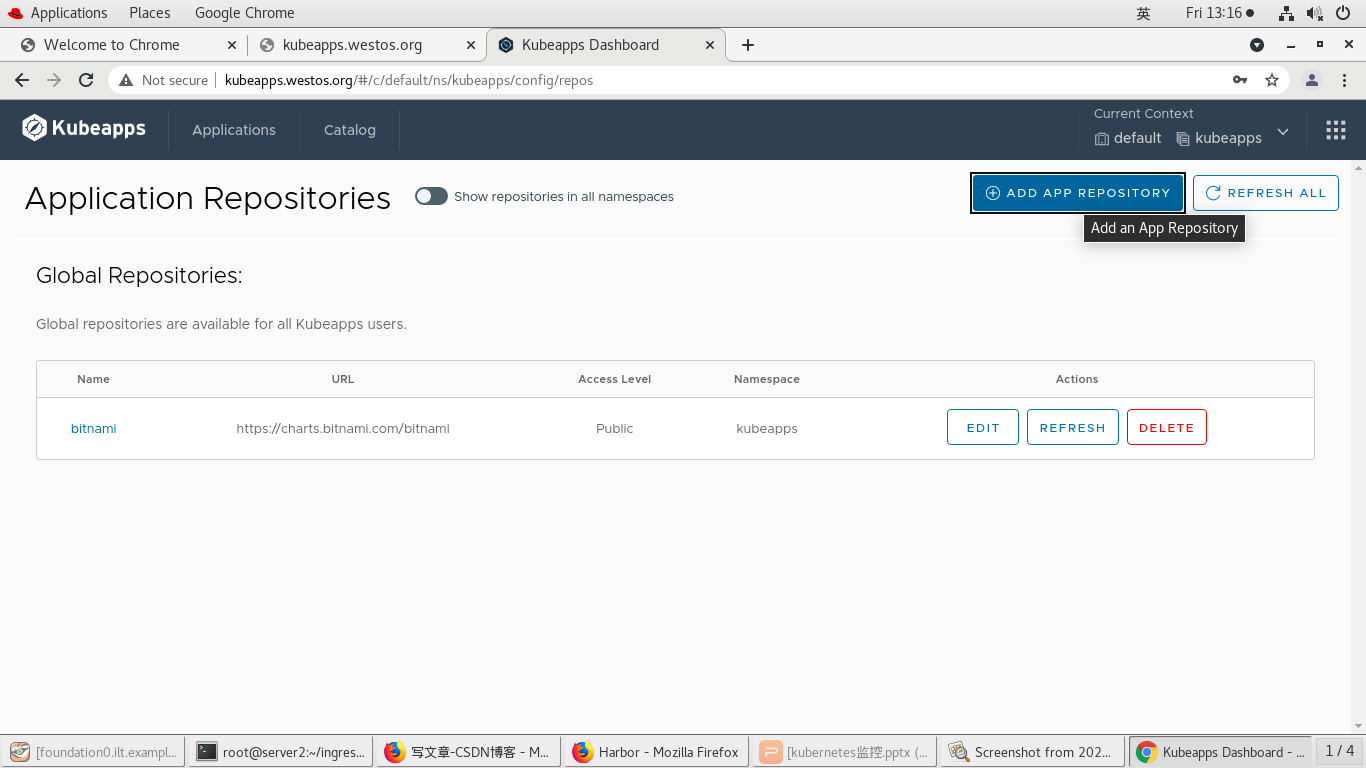Viewport: 1366px width, 768px height.
Task: Close the Kubeapps Dashboard tab
Action: [x=710, y=45]
